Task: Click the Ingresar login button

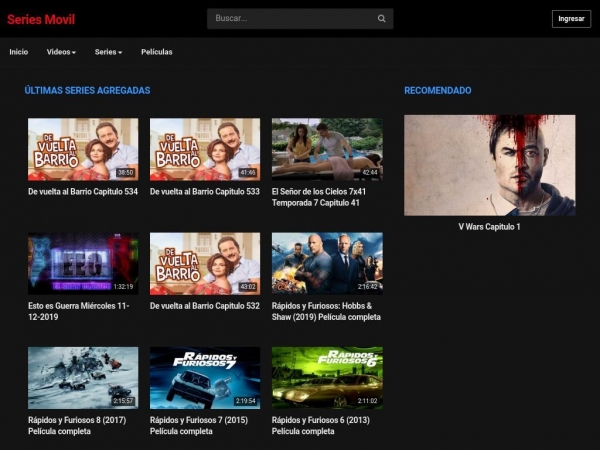Action: coord(571,19)
